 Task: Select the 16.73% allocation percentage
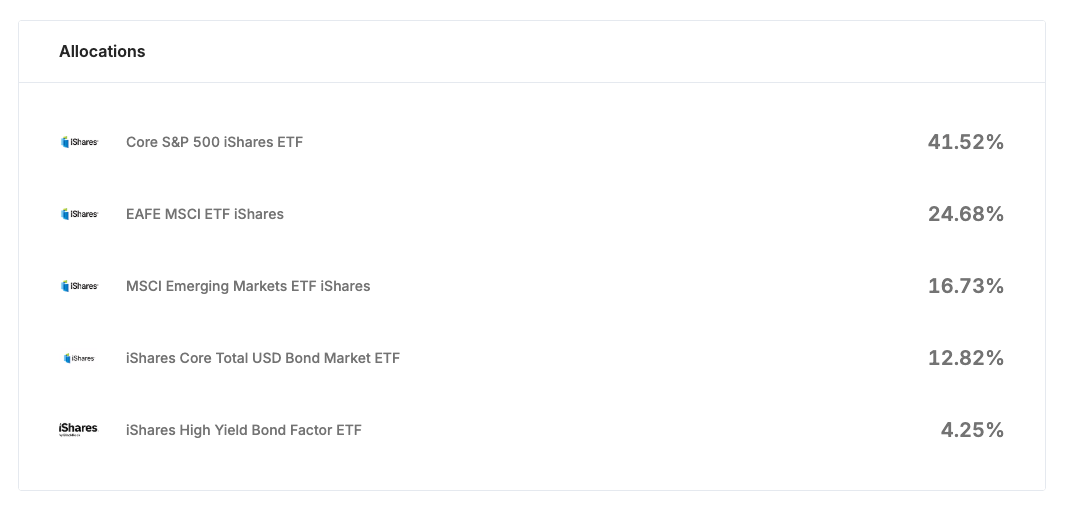point(965,286)
